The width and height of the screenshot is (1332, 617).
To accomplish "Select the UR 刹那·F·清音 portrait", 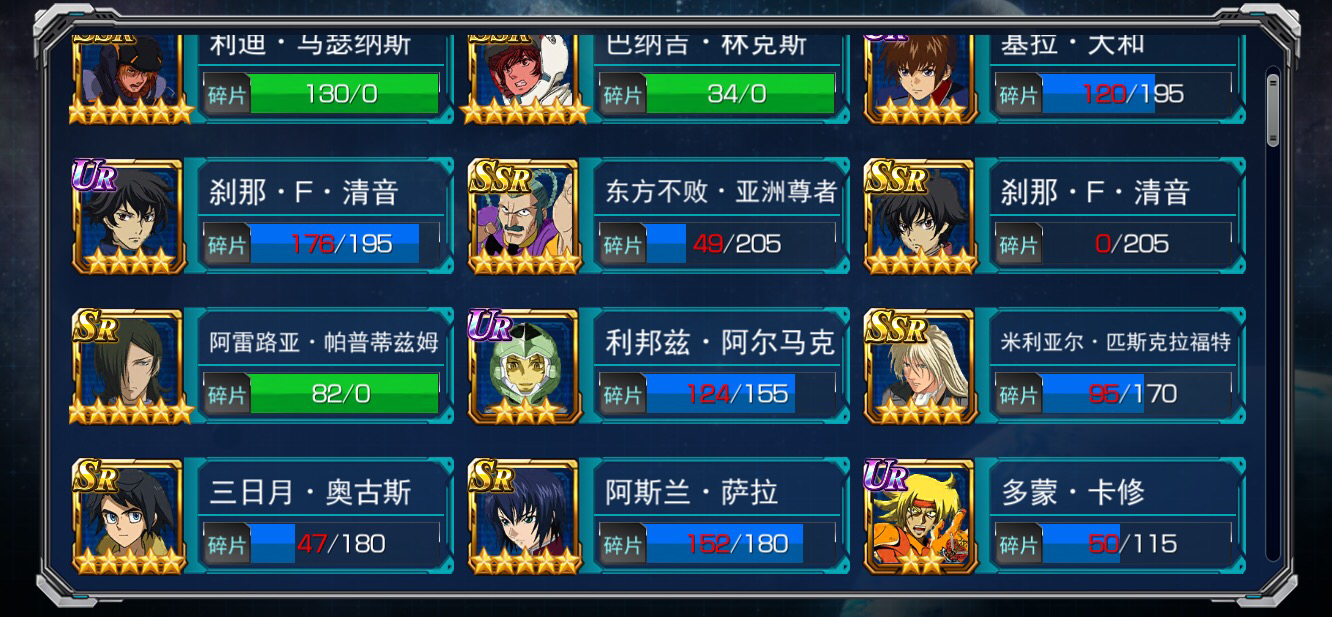I will 128,217.
